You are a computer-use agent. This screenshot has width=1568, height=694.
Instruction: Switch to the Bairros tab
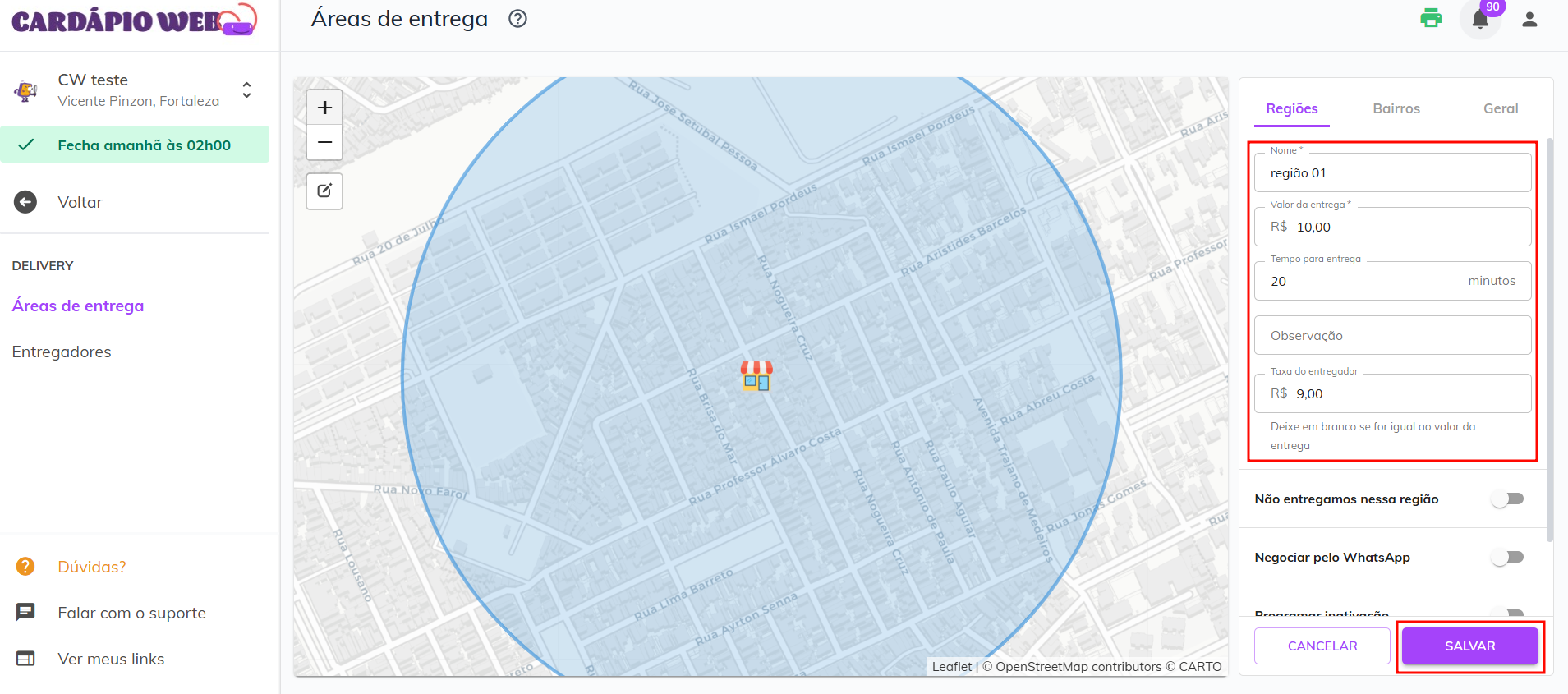(1396, 108)
